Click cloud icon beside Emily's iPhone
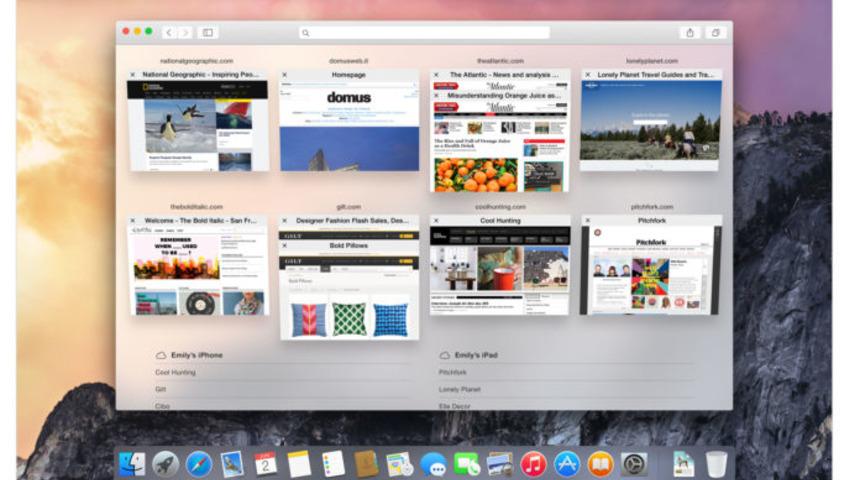This screenshot has width=860, height=480. 161,355
